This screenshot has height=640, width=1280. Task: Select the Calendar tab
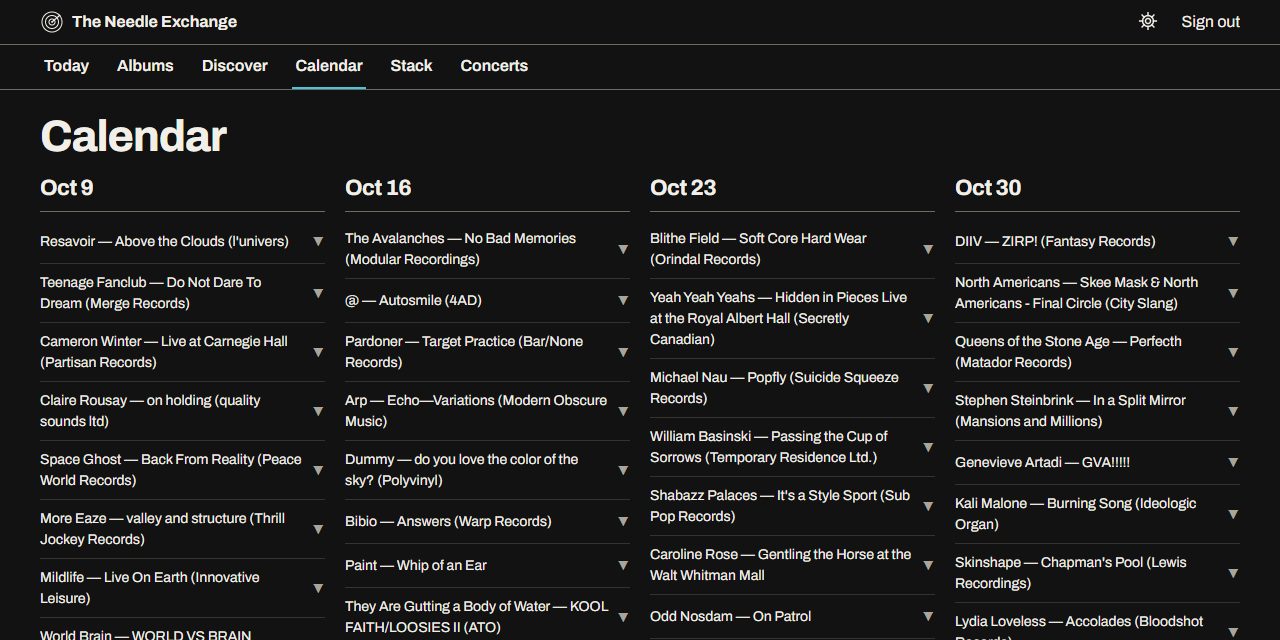[329, 66]
